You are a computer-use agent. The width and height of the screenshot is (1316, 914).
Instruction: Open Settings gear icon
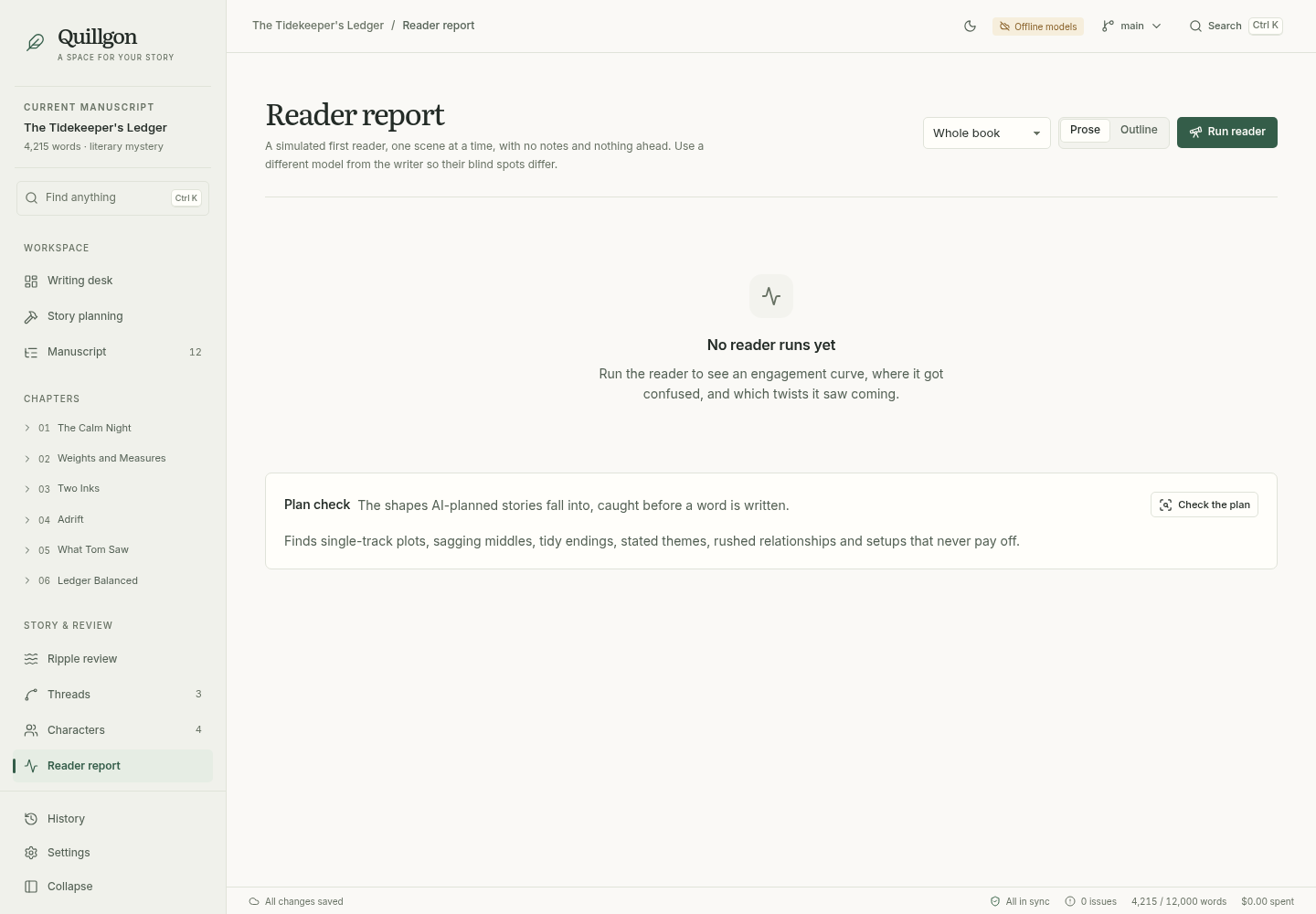tap(31, 853)
